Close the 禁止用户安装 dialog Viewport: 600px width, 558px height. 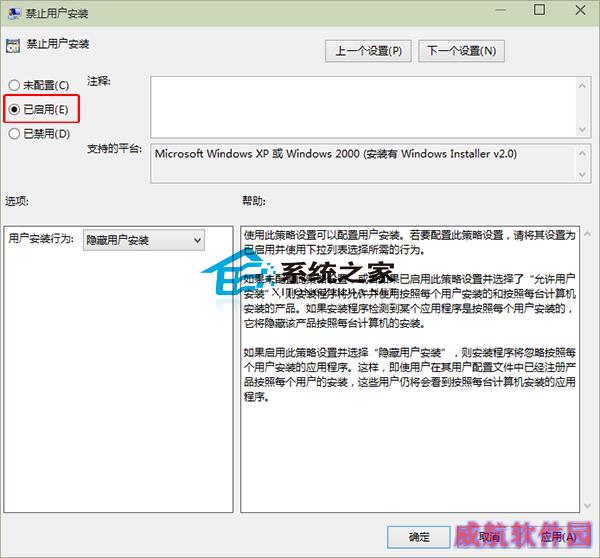(x=580, y=10)
